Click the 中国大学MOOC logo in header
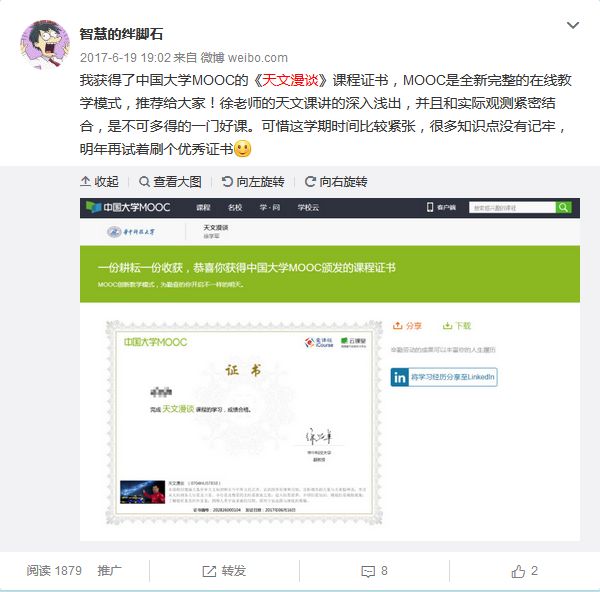This screenshot has width=600, height=592. click(128, 207)
